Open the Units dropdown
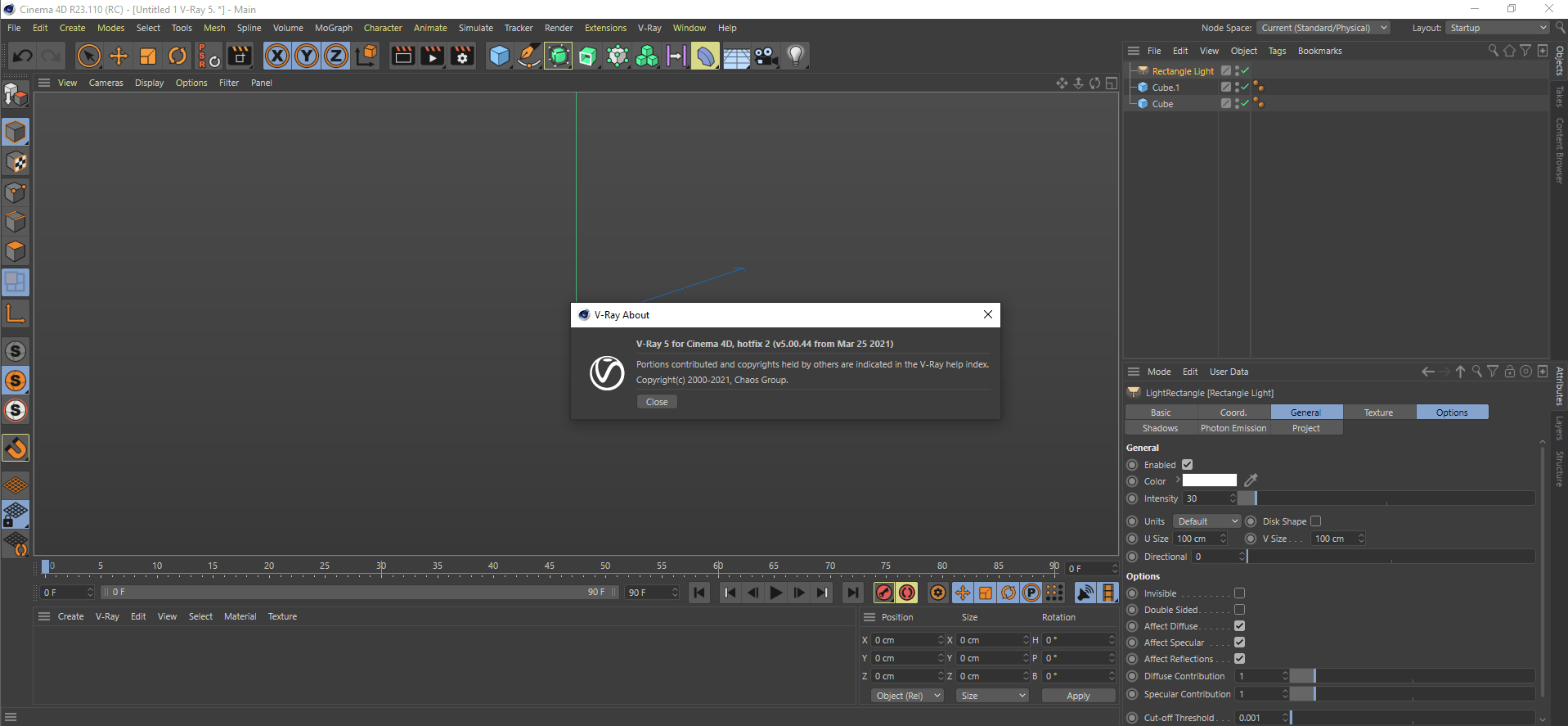This screenshot has width=1568, height=726. [1207, 521]
